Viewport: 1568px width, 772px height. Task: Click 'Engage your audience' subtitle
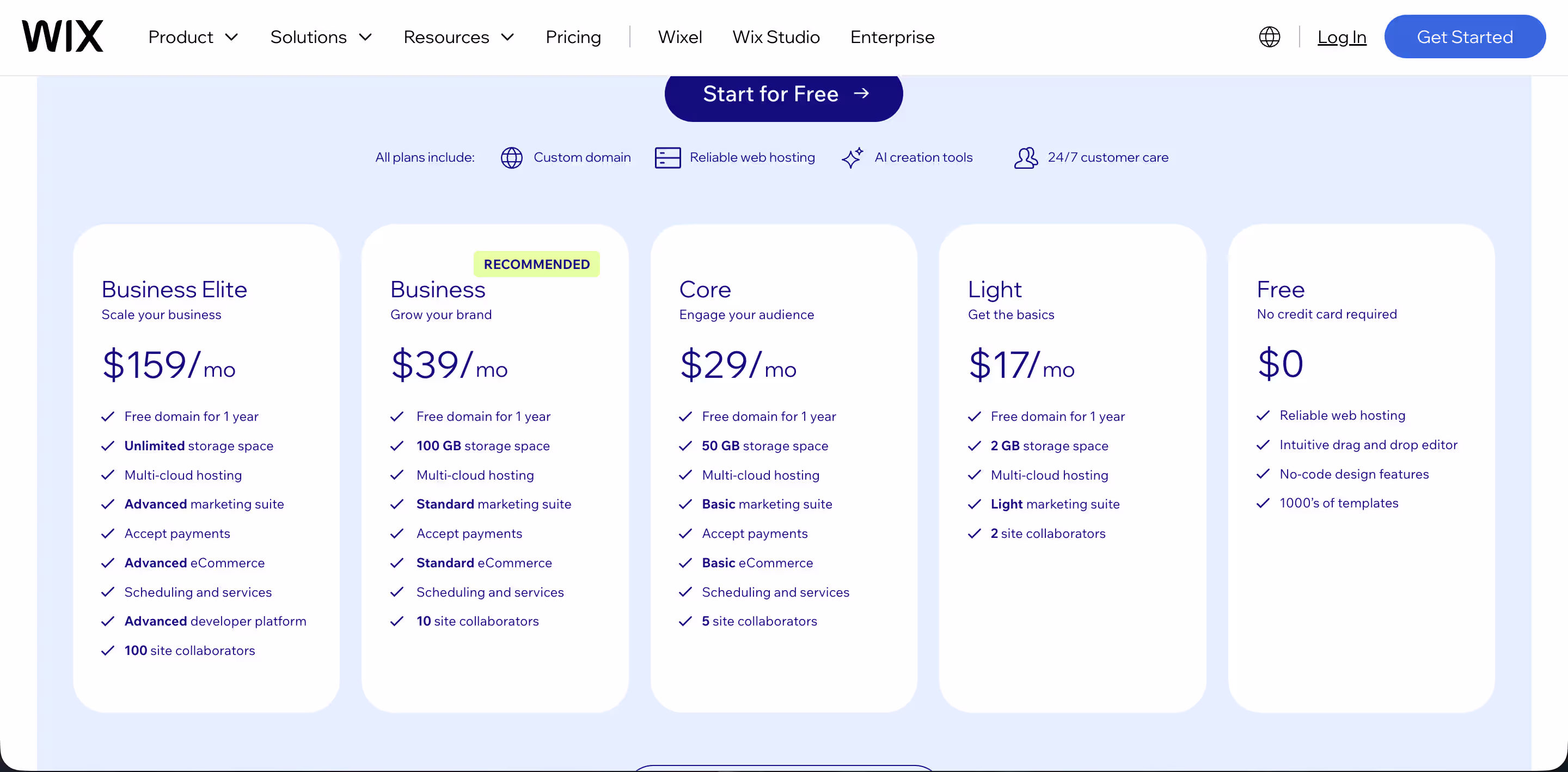click(746, 315)
